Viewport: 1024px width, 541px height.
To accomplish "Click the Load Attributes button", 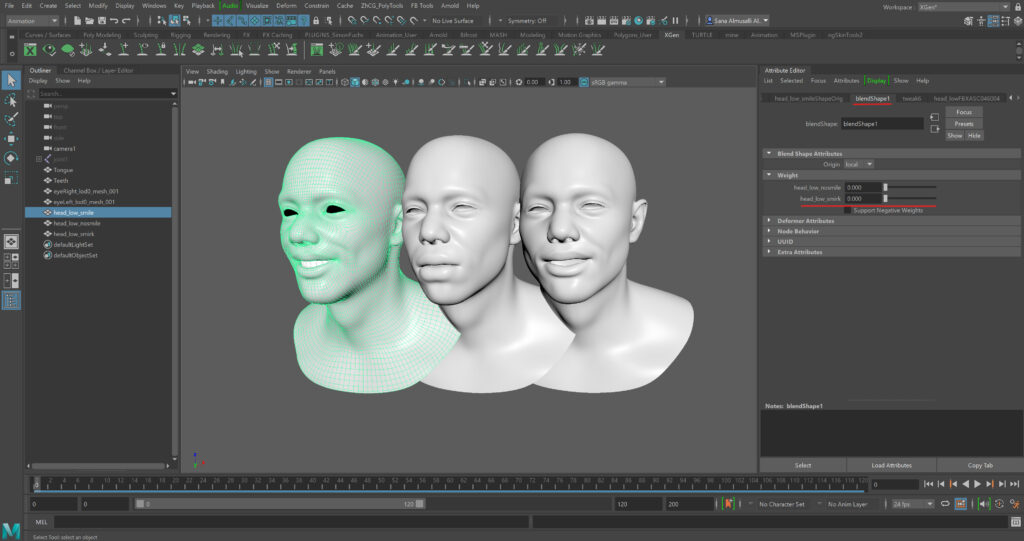I will [891, 465].
